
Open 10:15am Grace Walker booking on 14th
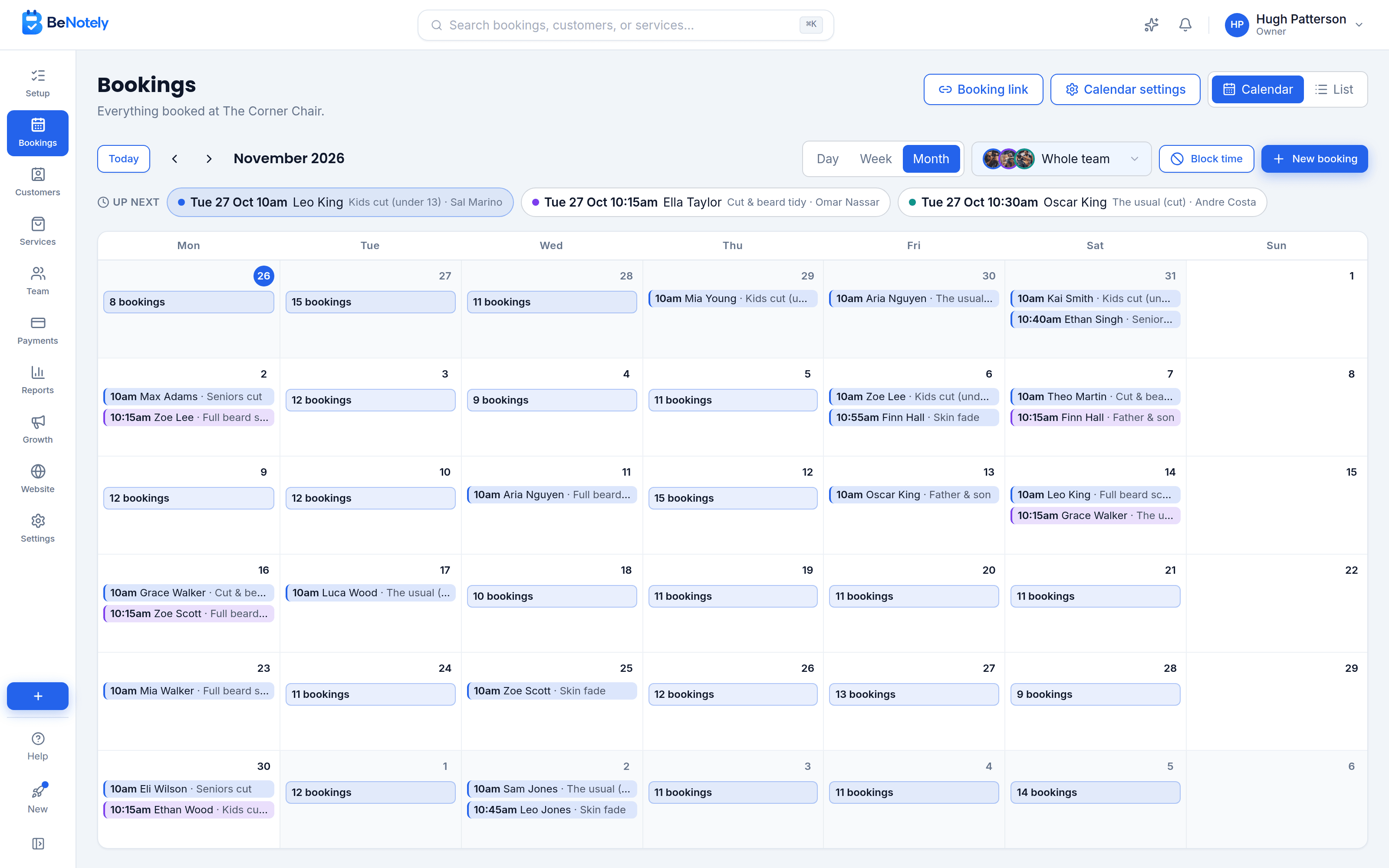(1095, 516)
